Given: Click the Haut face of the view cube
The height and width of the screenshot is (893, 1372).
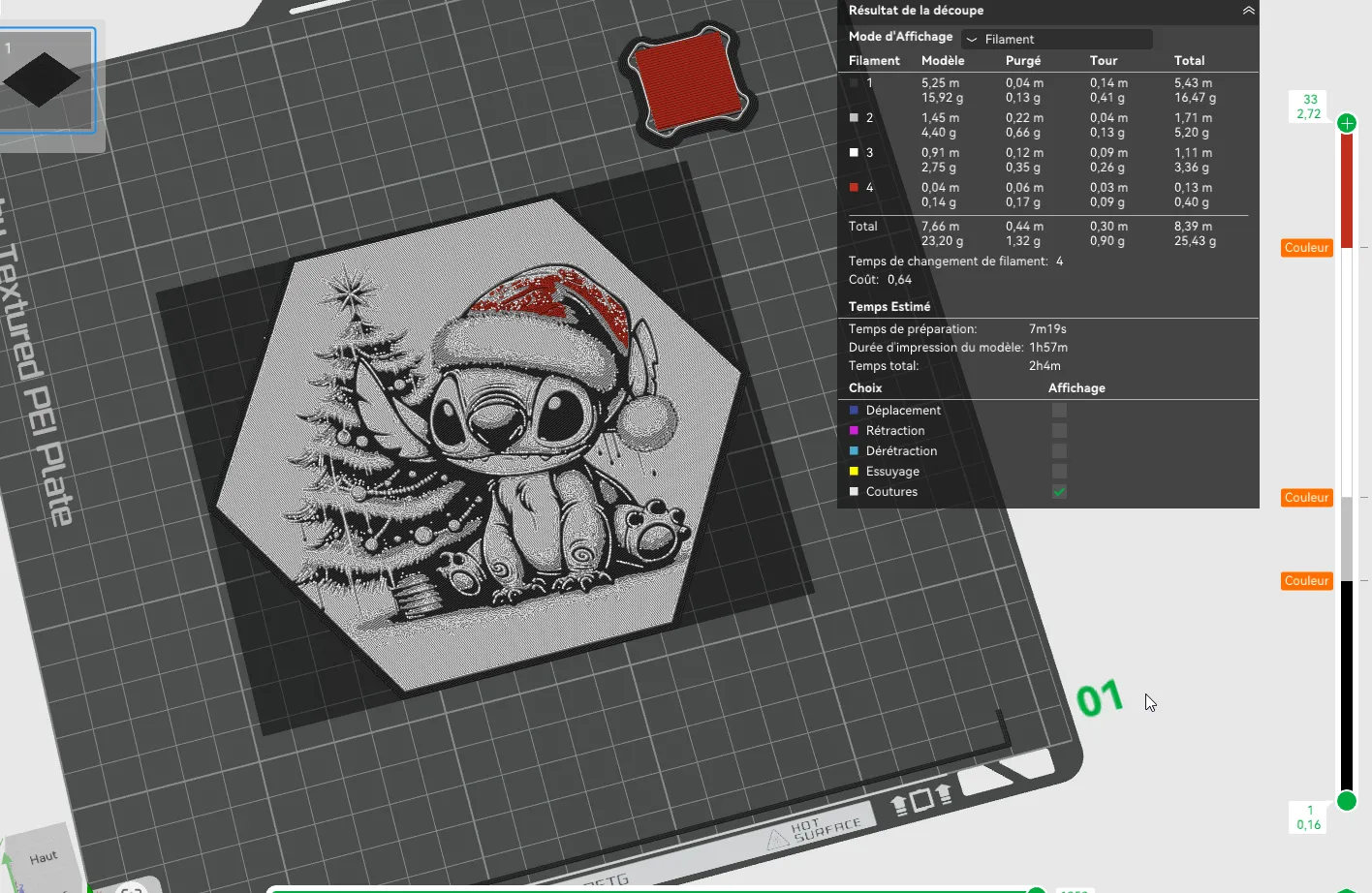Looking at the screenshot, I should point(44,858).
